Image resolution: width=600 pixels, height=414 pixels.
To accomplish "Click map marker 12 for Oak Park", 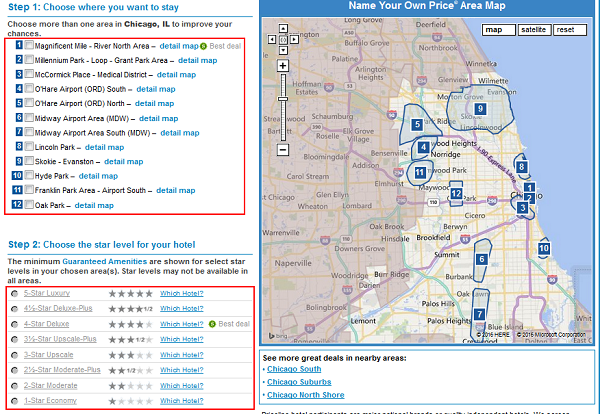I will click(x=456, y=194).
